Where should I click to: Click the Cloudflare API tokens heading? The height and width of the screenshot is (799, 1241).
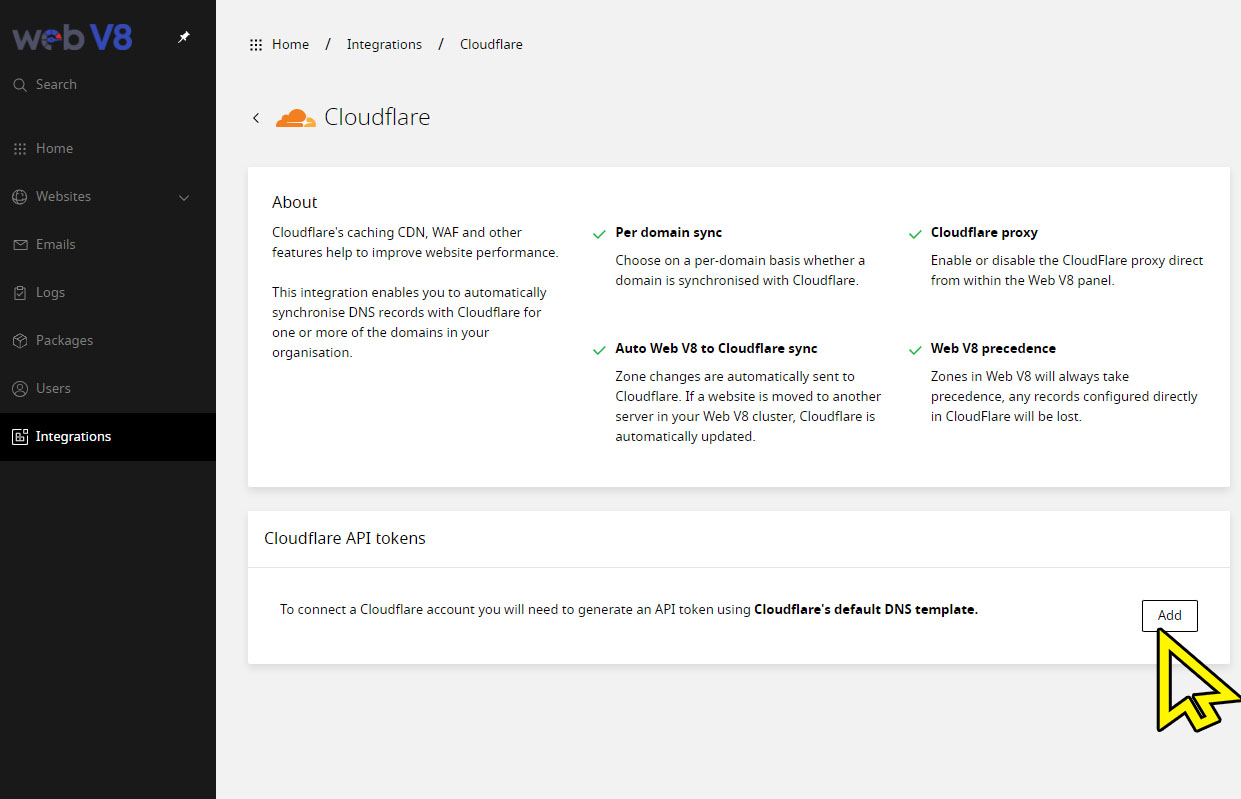[x=345, y=539]
